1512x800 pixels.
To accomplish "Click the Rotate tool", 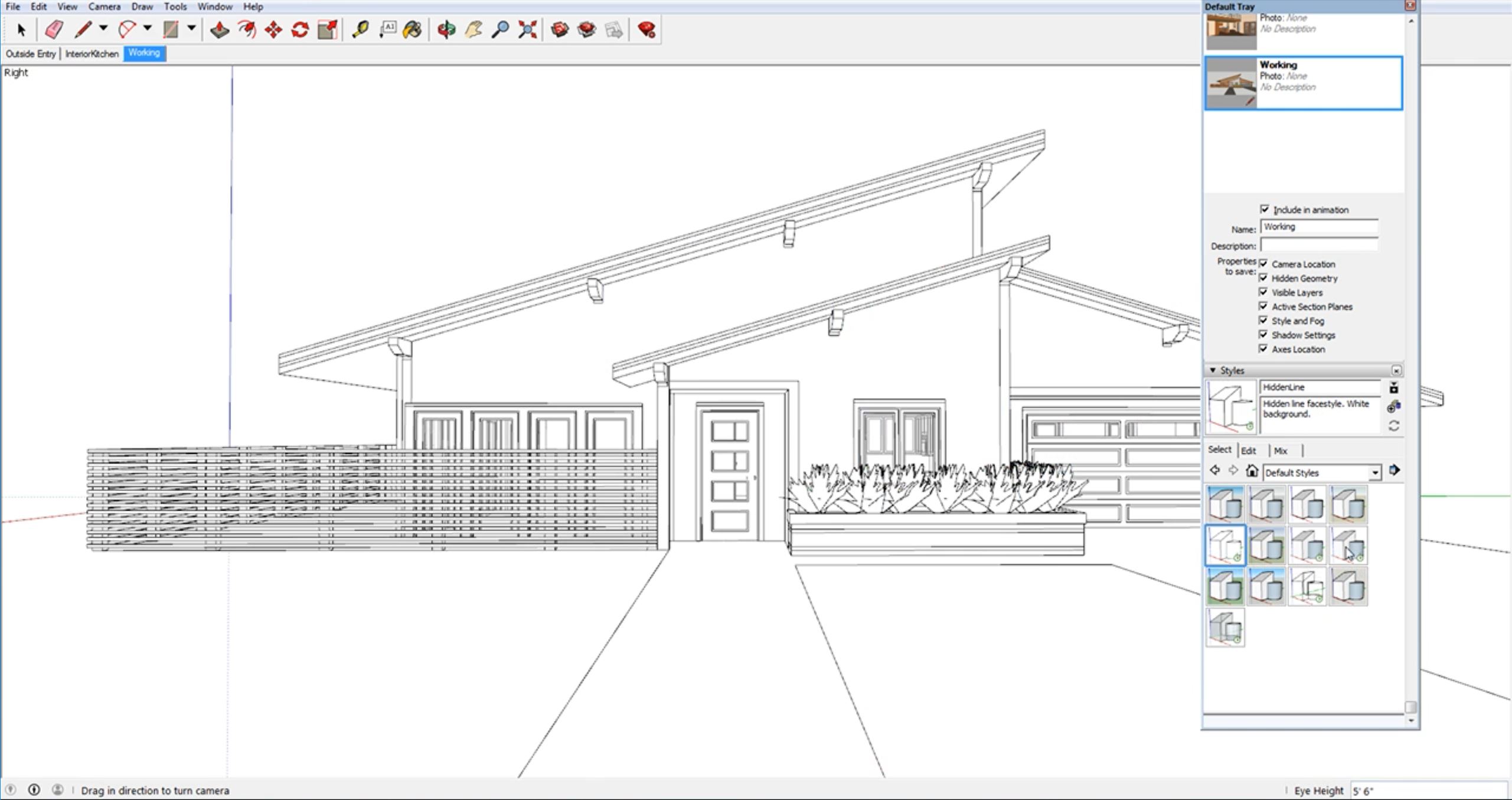I will click(x=301, y=29).
